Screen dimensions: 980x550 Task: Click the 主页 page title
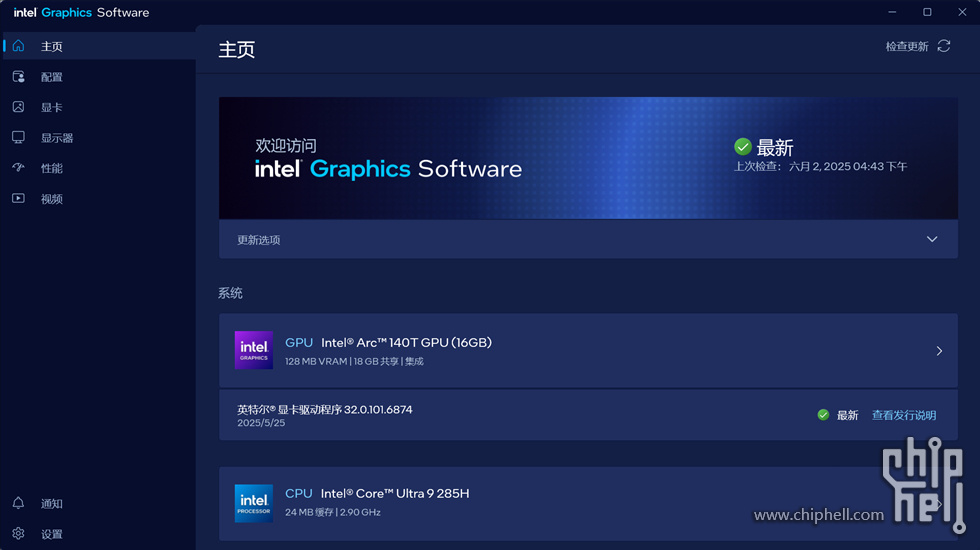[x=237, y=49]
